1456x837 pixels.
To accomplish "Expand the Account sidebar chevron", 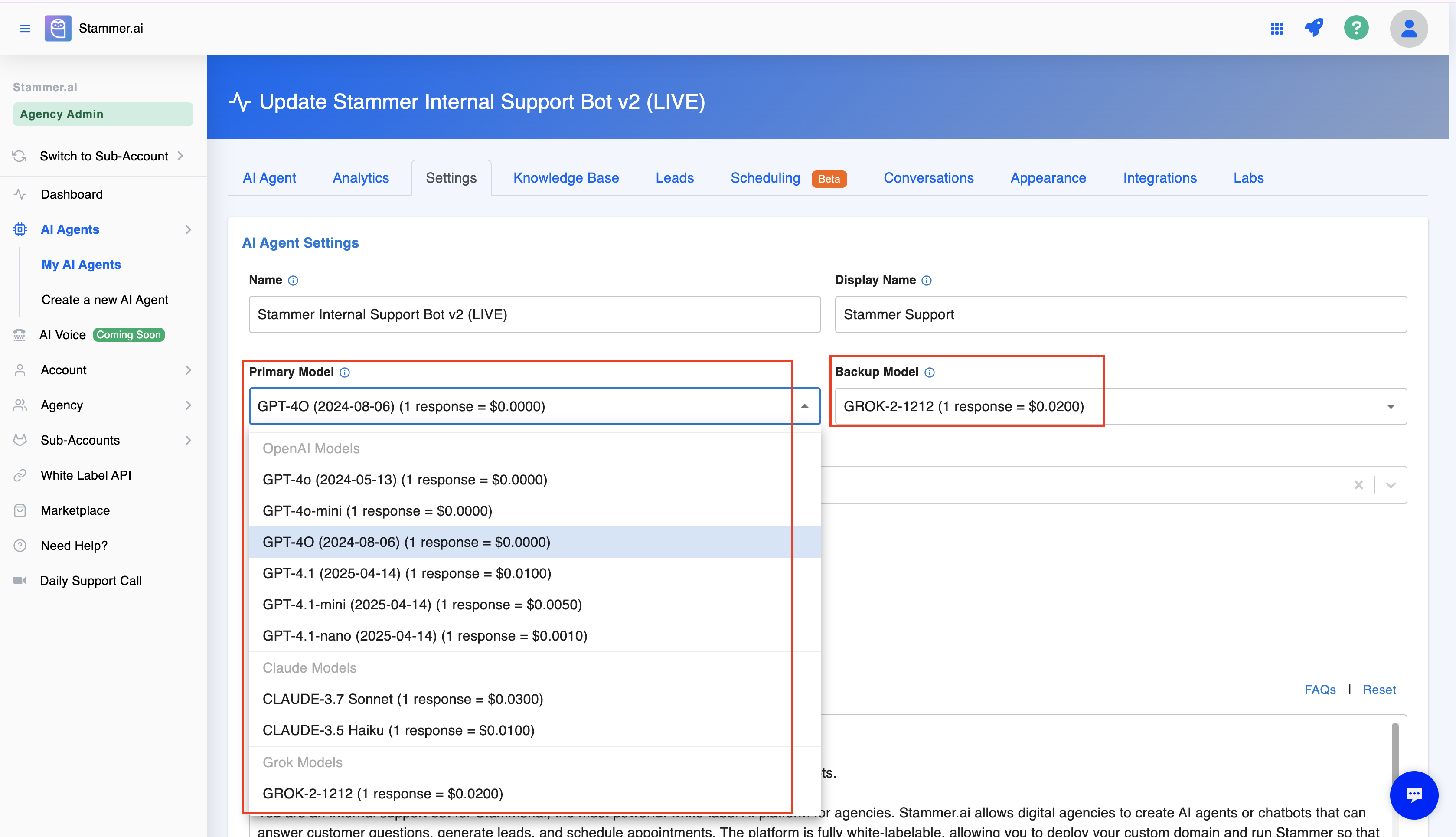I will (189, 369).
